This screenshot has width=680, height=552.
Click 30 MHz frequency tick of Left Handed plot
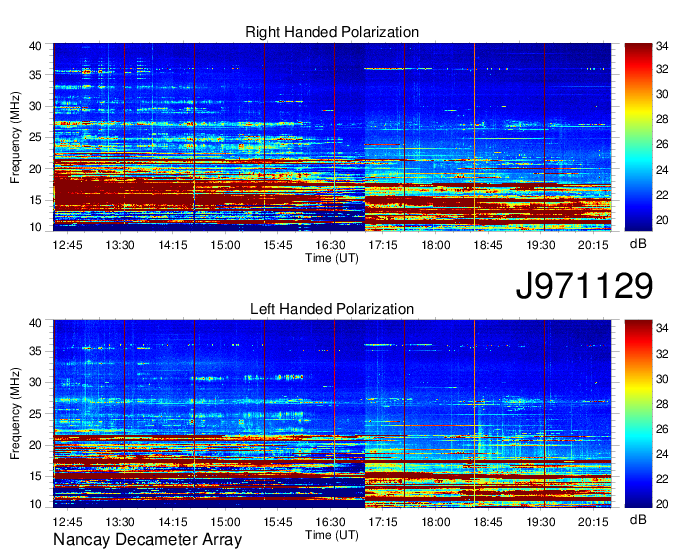coord(36,382)
